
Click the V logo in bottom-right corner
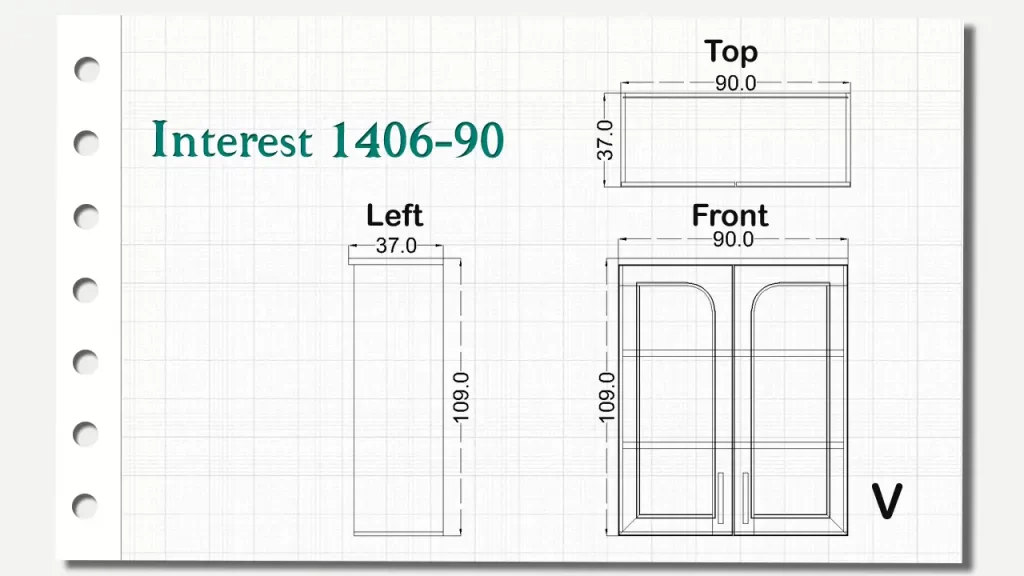click(887, 502)
